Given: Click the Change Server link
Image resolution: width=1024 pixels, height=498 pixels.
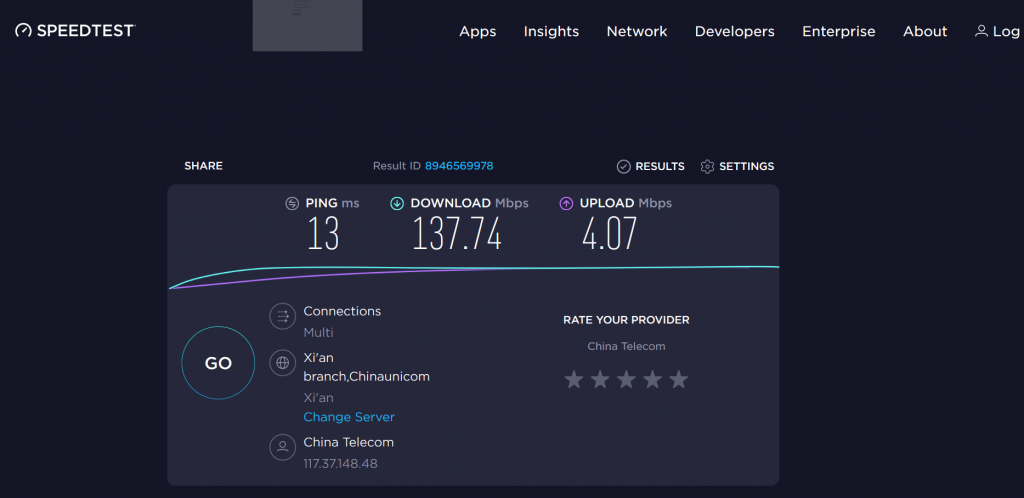Looking at the screenshot, I should 349,417.
